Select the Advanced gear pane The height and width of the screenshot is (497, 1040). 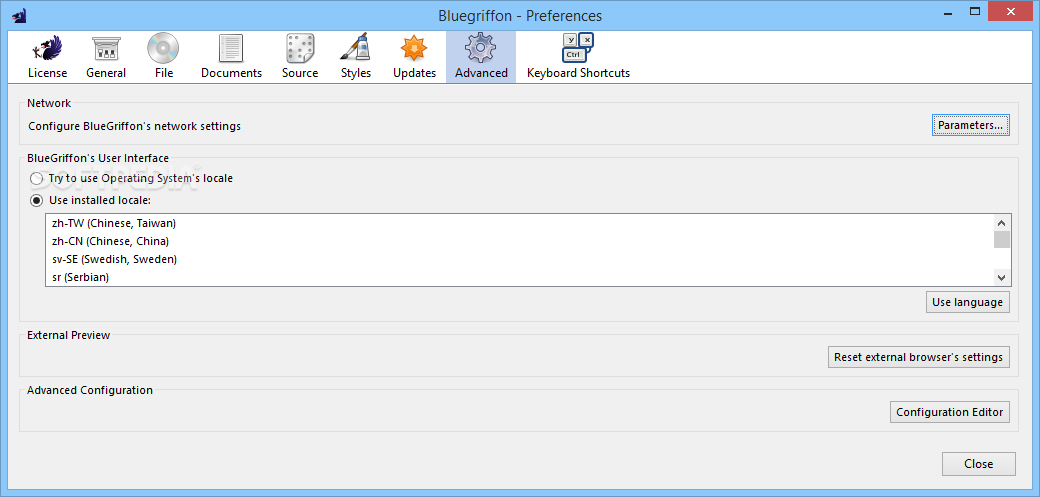481,56
